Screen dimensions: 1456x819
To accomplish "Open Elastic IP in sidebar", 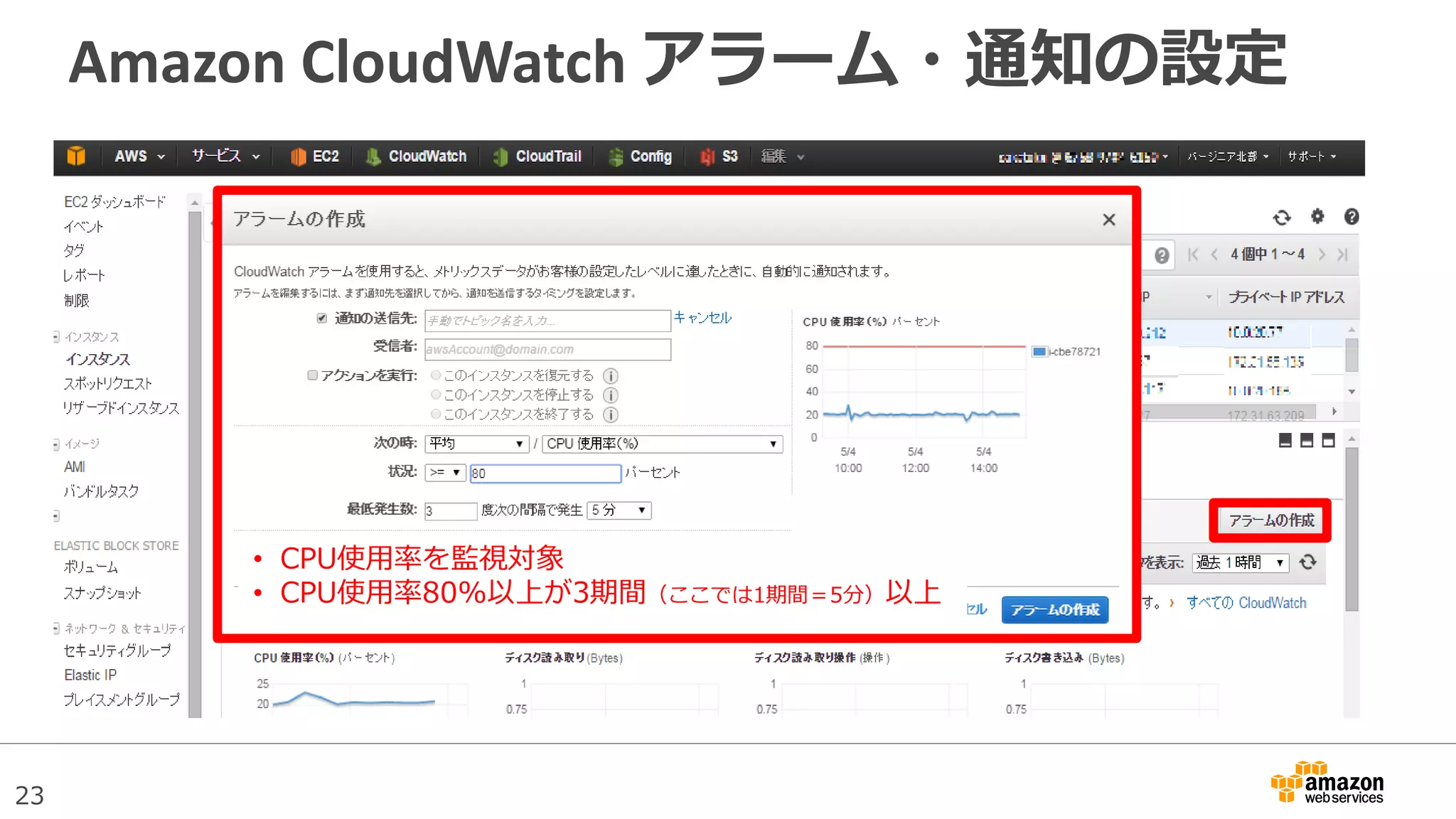I will coord(90,675).
